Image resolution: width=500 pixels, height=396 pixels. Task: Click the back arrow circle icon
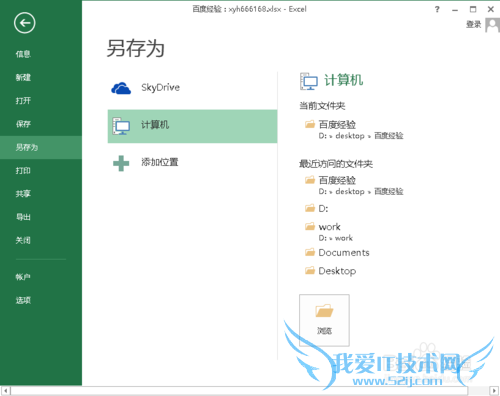pos(24,23)
